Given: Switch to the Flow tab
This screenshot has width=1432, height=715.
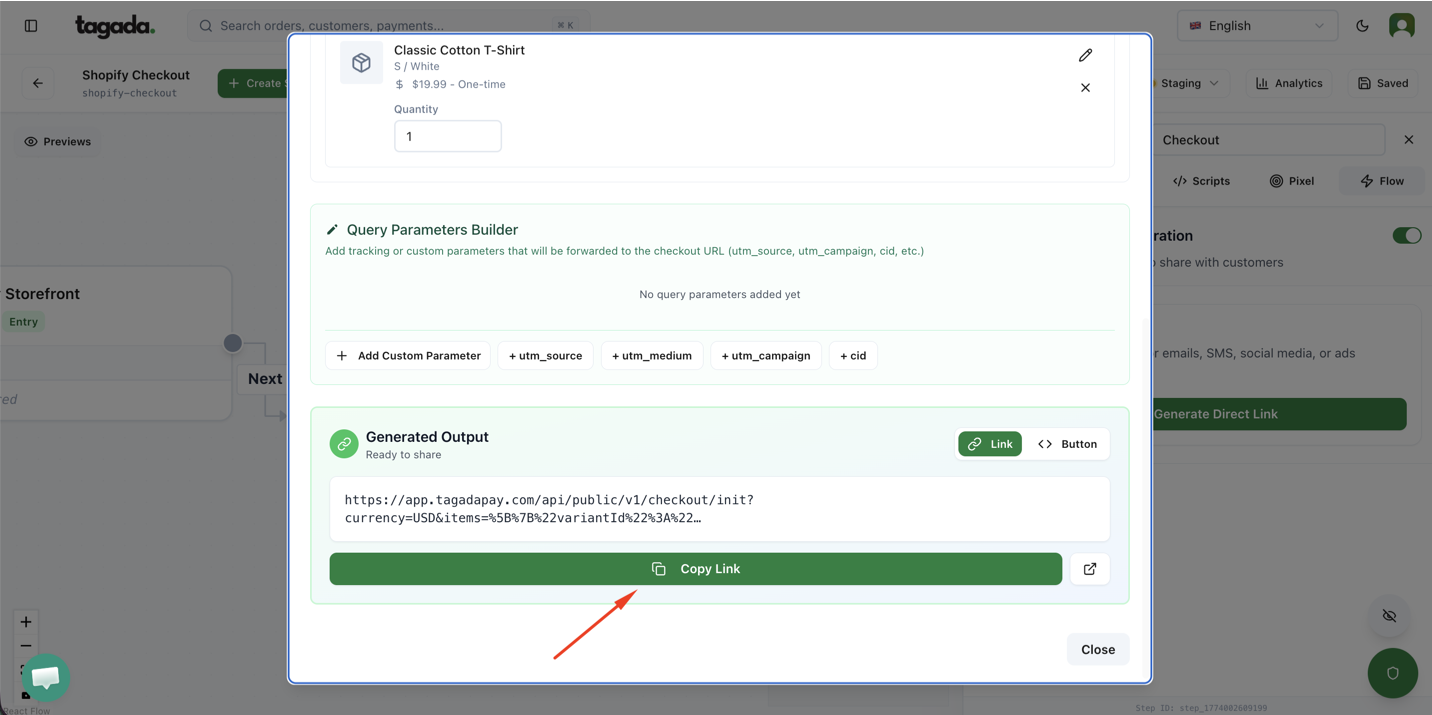Looking at the screenshot, I should click(1382, 181).
